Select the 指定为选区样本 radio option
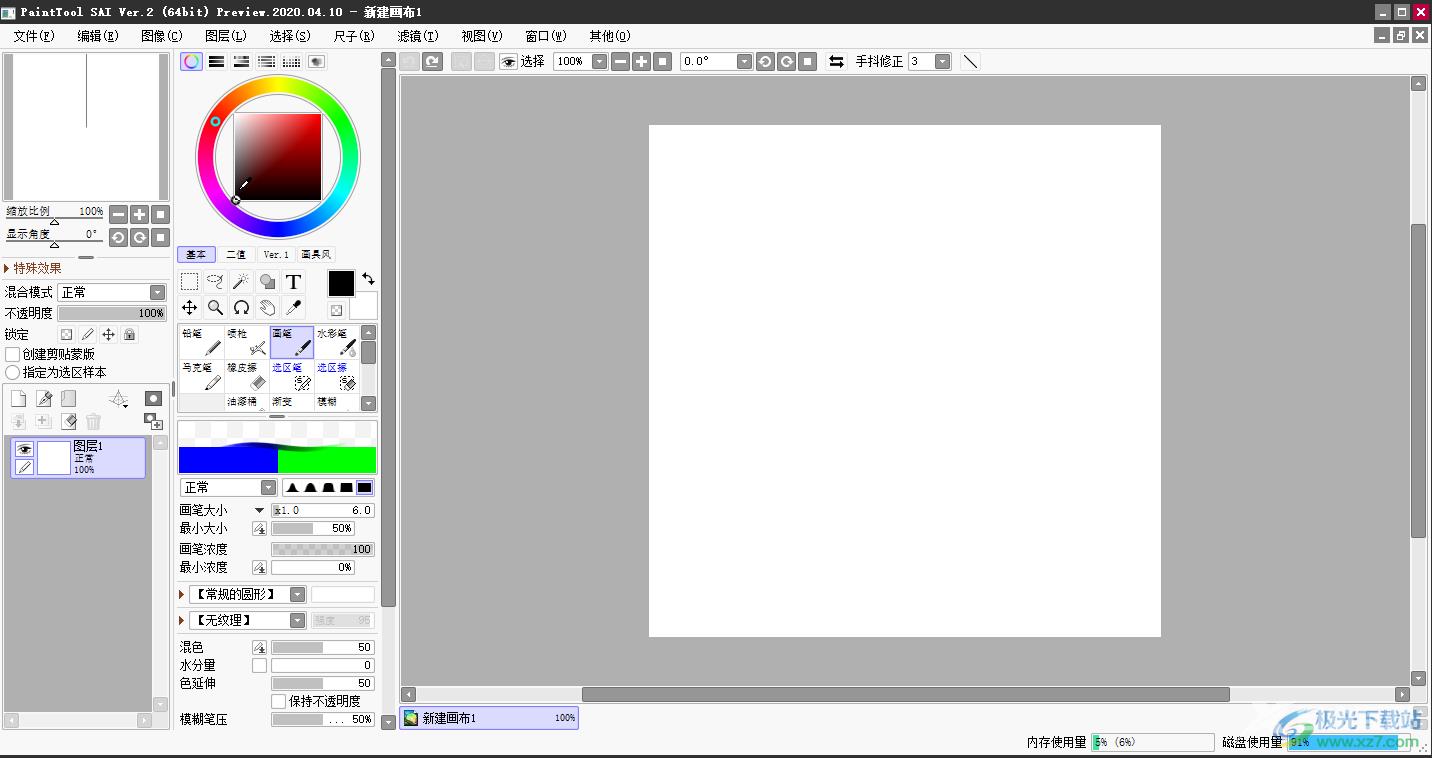Viewport: 1432px width, 758px height. [x=13, y=372]
